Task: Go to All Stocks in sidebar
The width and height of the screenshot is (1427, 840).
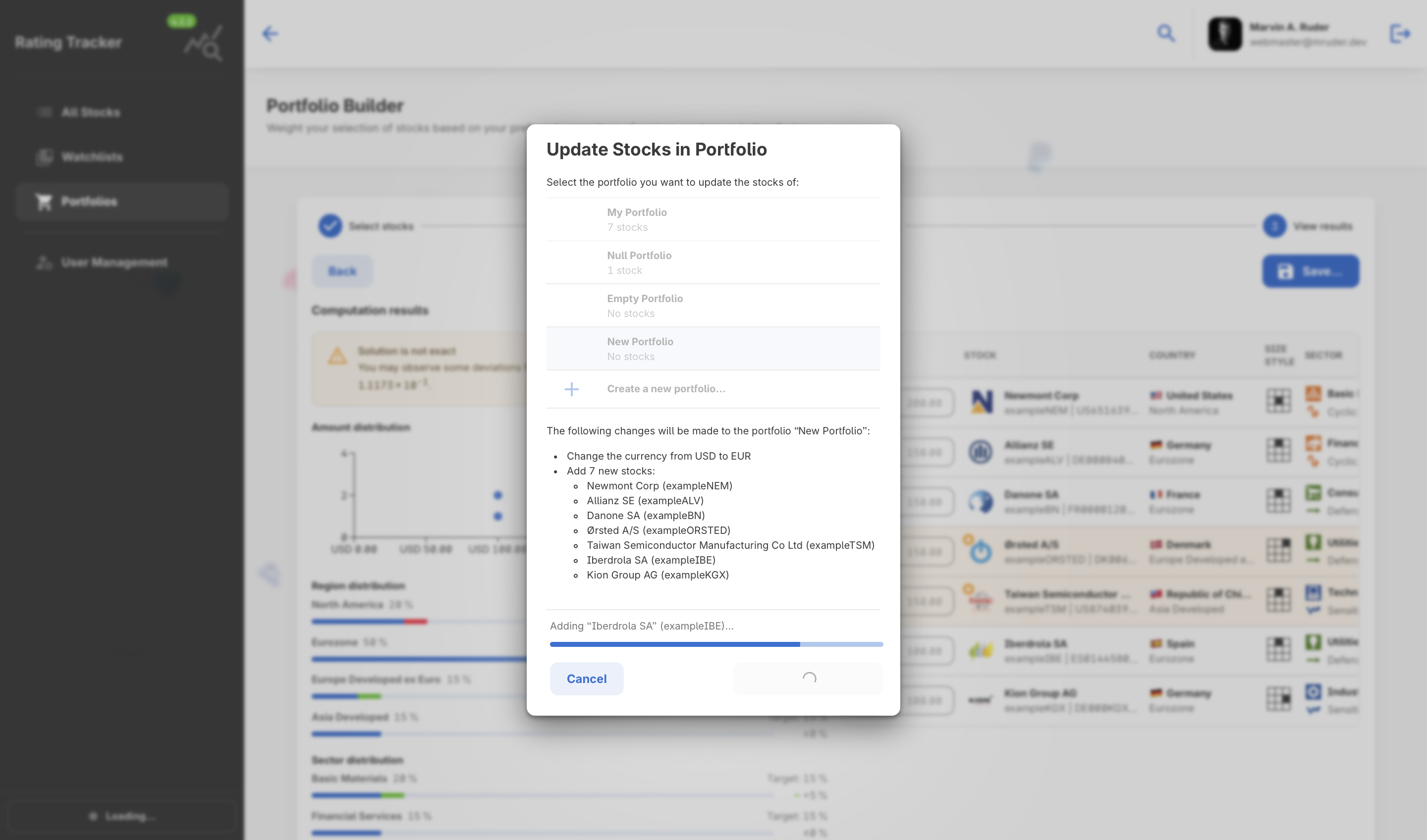Action: tap(91, 112)
